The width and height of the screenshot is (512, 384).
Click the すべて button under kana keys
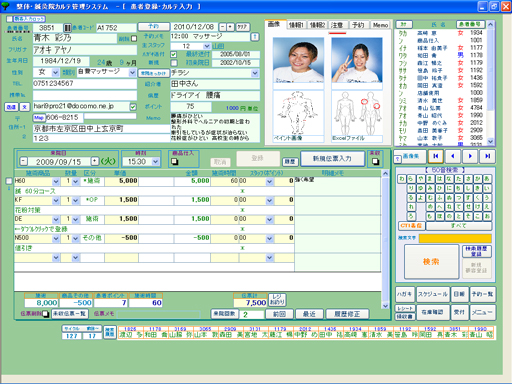coord(459,226)
